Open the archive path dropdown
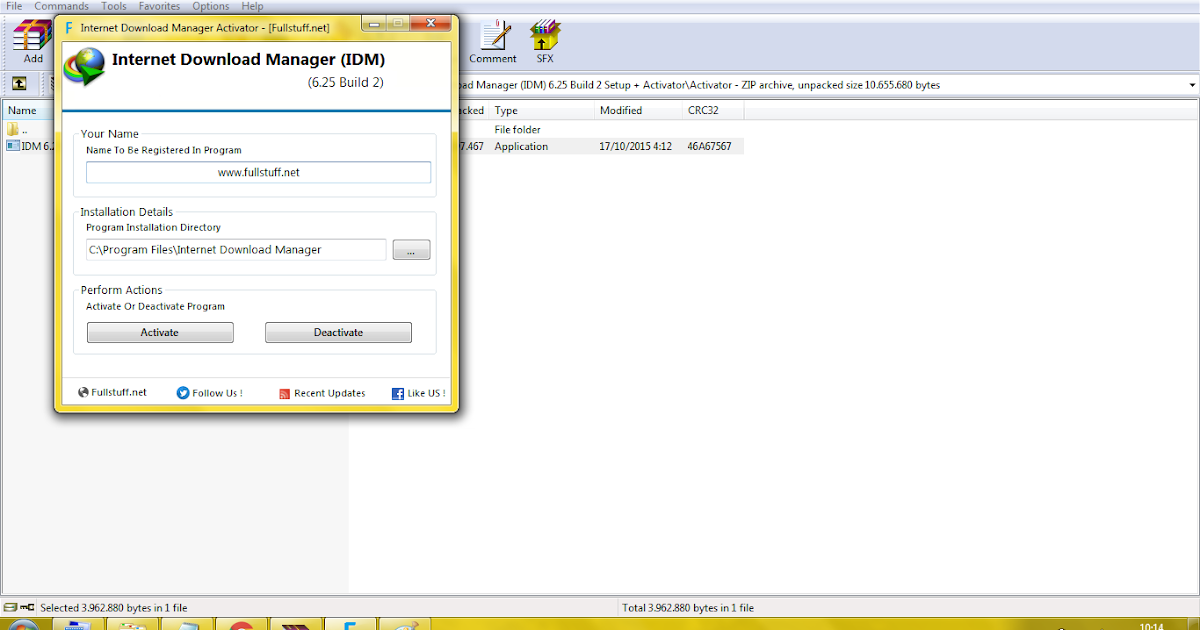 [x=1191, y=85]
